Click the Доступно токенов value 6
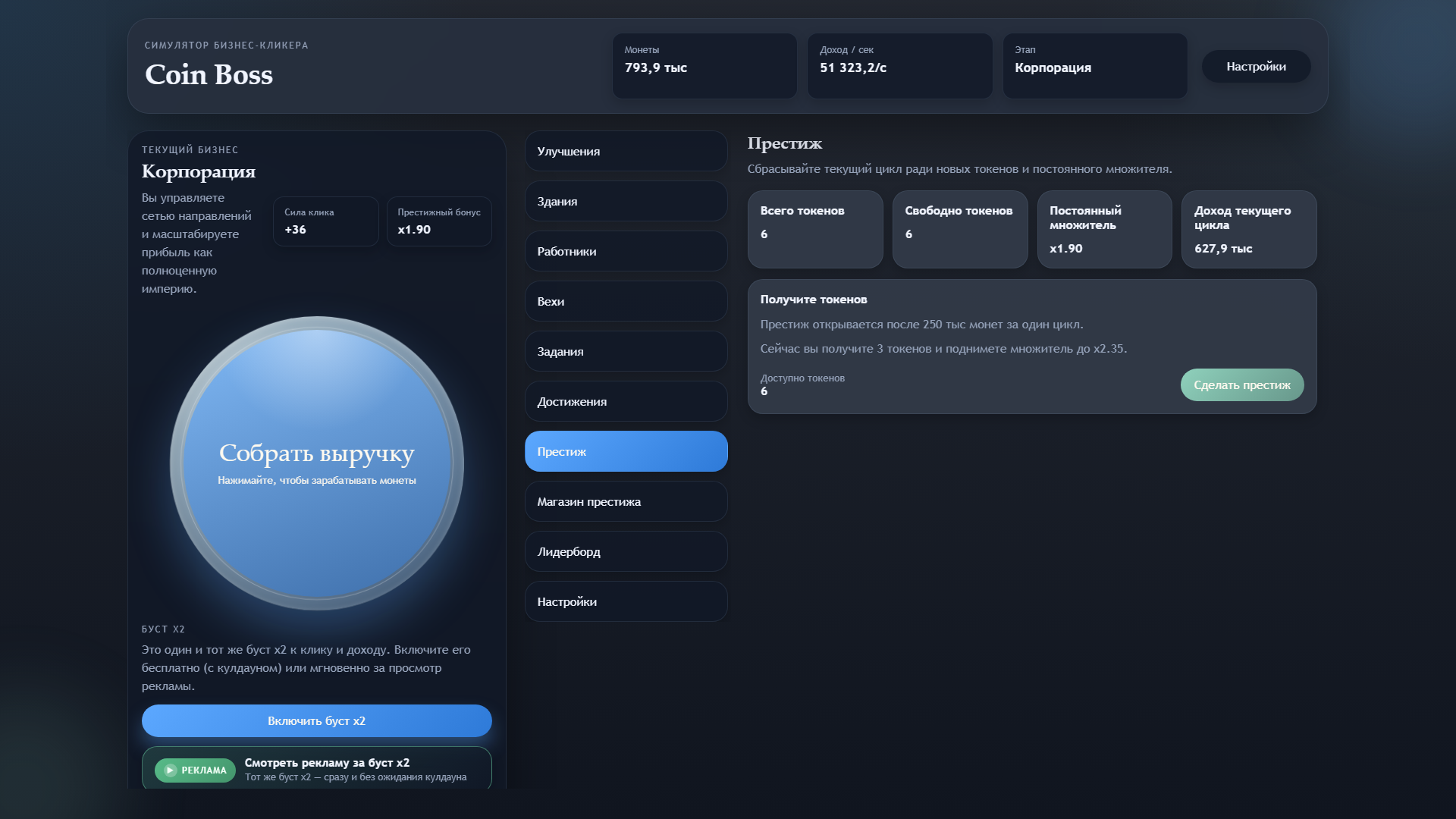 click(x=764, y=391)
